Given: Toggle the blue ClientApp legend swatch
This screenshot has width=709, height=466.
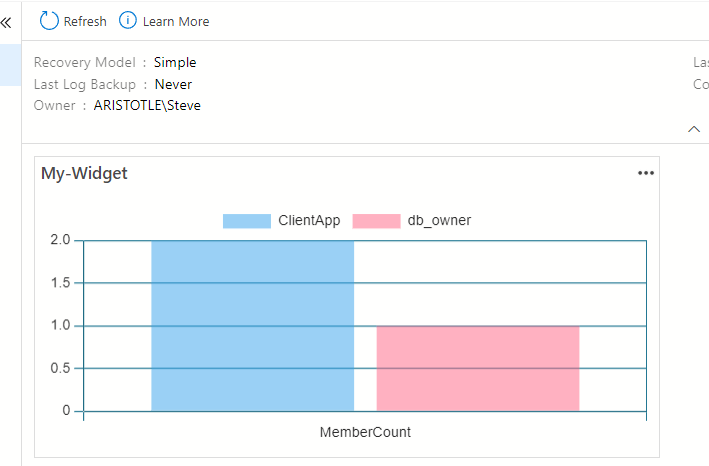Looking at the screenshot, I should tap(246, 220).
